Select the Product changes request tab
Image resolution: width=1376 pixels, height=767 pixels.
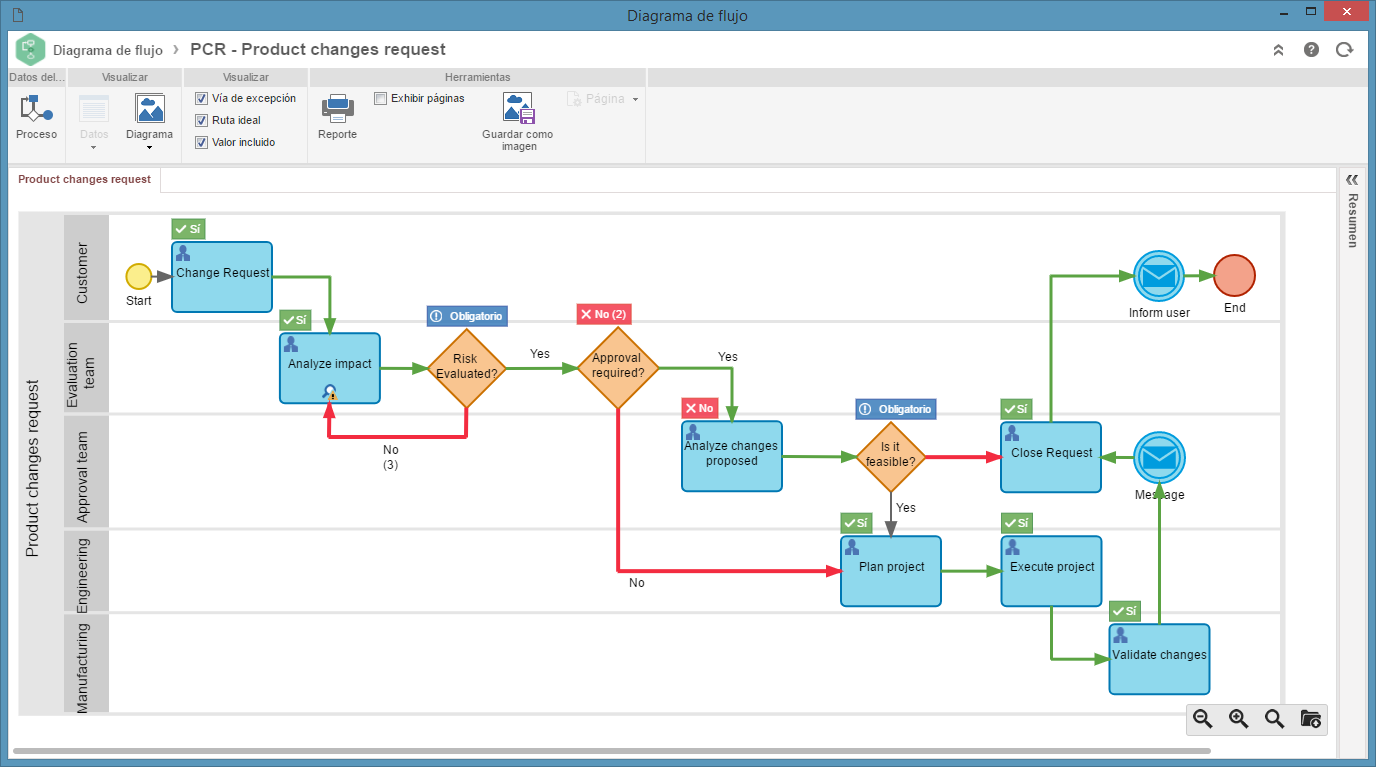click(84, 179)
